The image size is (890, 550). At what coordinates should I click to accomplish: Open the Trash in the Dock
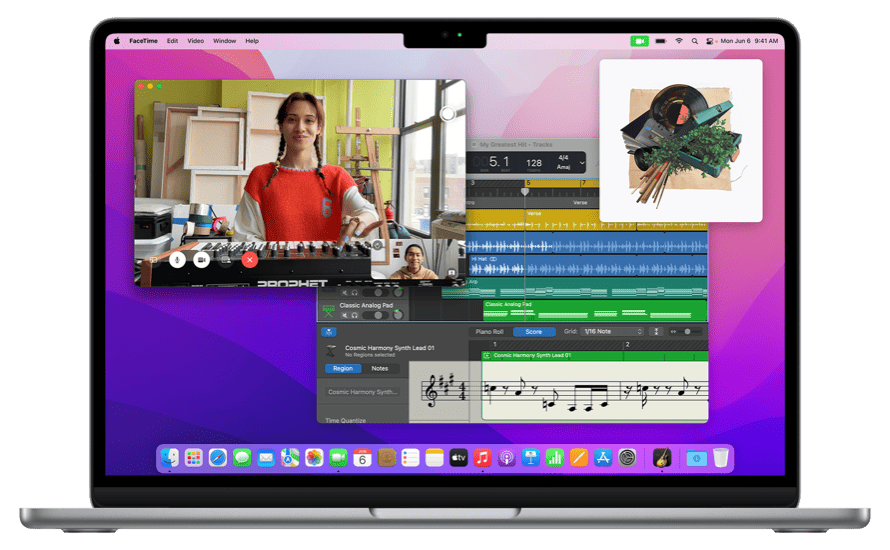[x=721, y=457]
